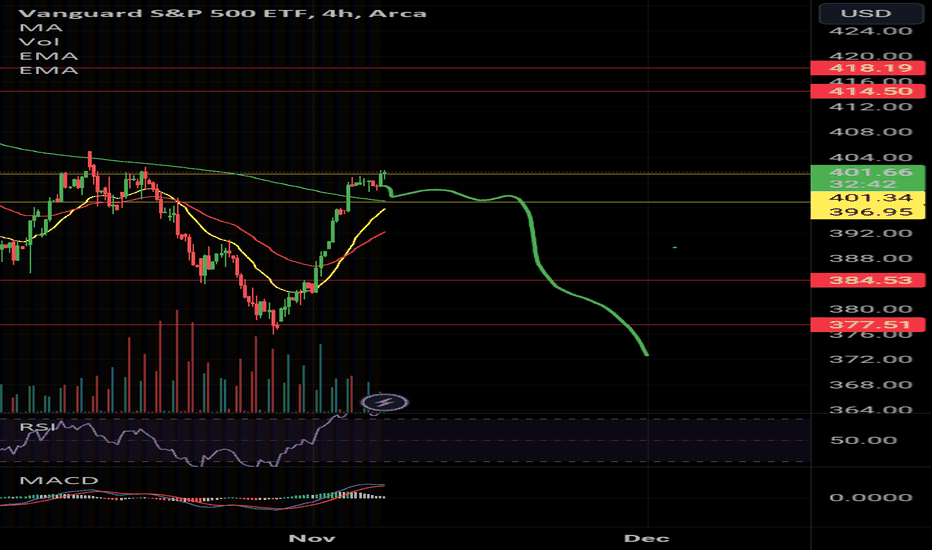
Task: Click the 377.51 red price label
Action: click(868, 325)
